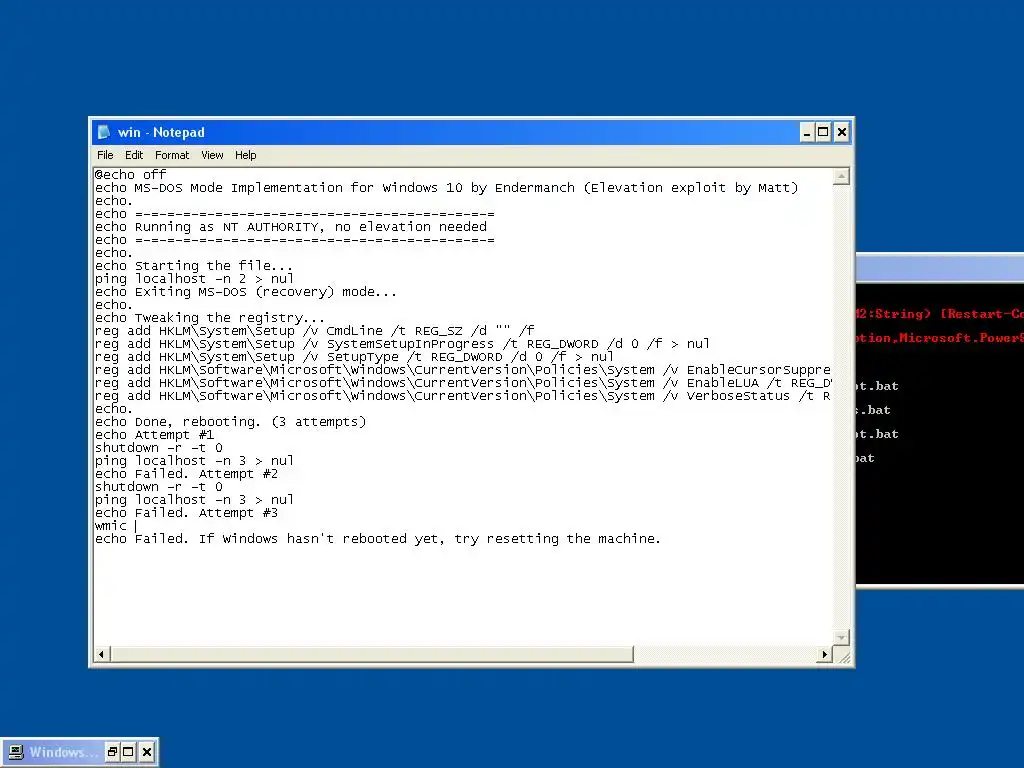Click the reg add VerboseStatus line
This screenshot has height=768, width=1024.
(x=463, y=396)
